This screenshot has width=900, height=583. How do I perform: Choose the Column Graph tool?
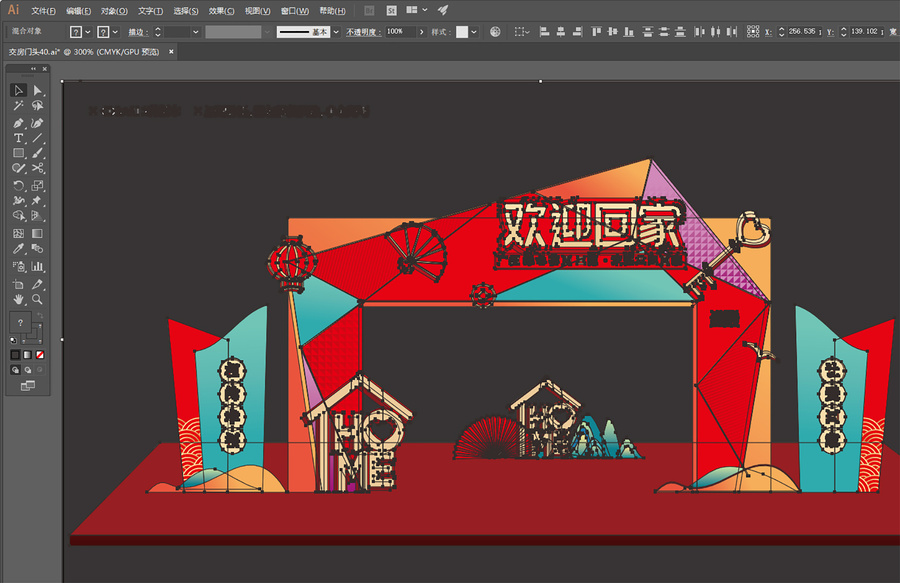[37, 266]
